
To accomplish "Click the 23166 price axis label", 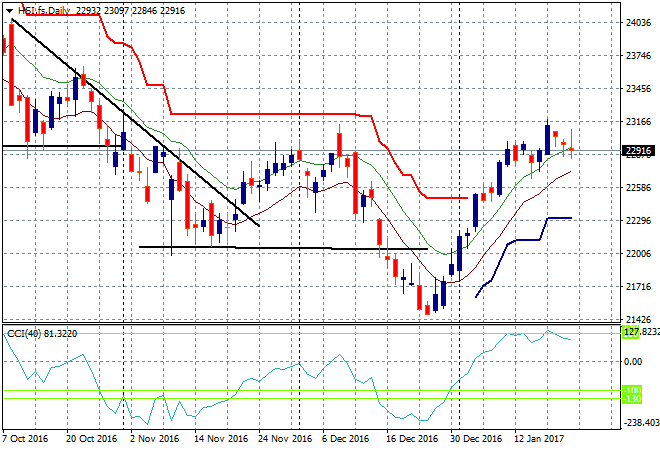I will tap(639, 122).
